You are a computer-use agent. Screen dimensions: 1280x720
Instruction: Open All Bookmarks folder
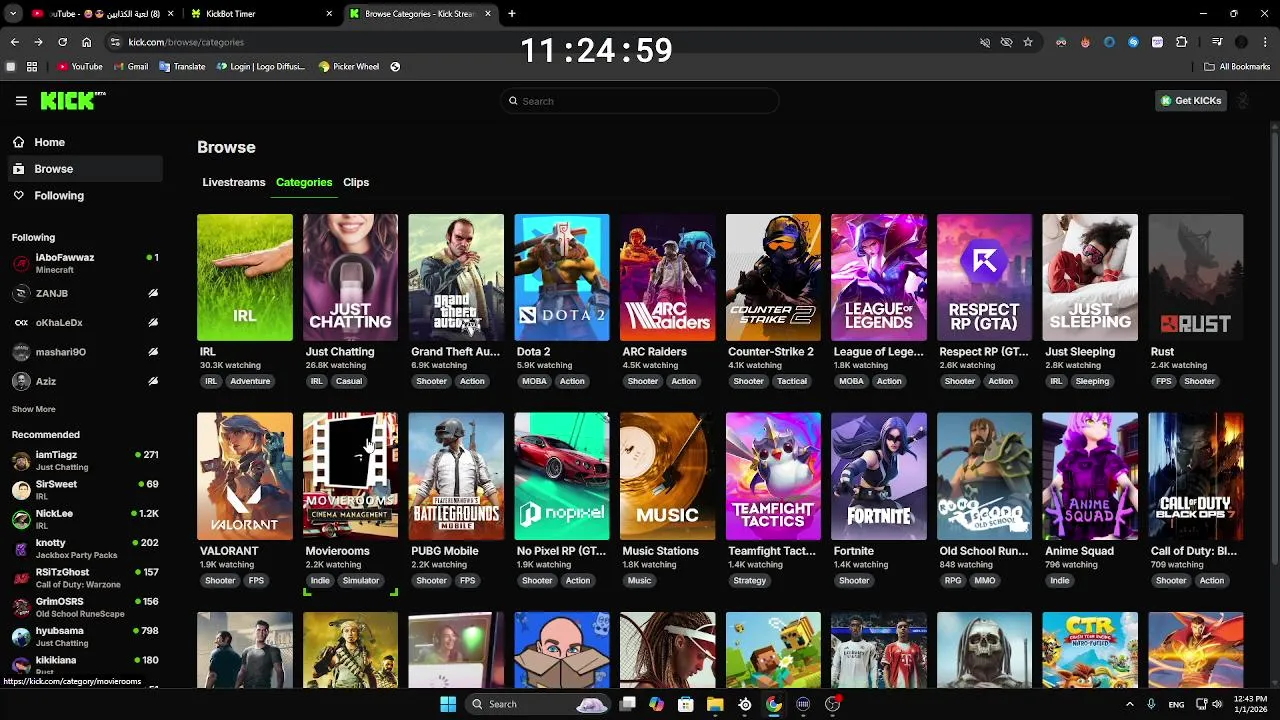(1237, 66)
